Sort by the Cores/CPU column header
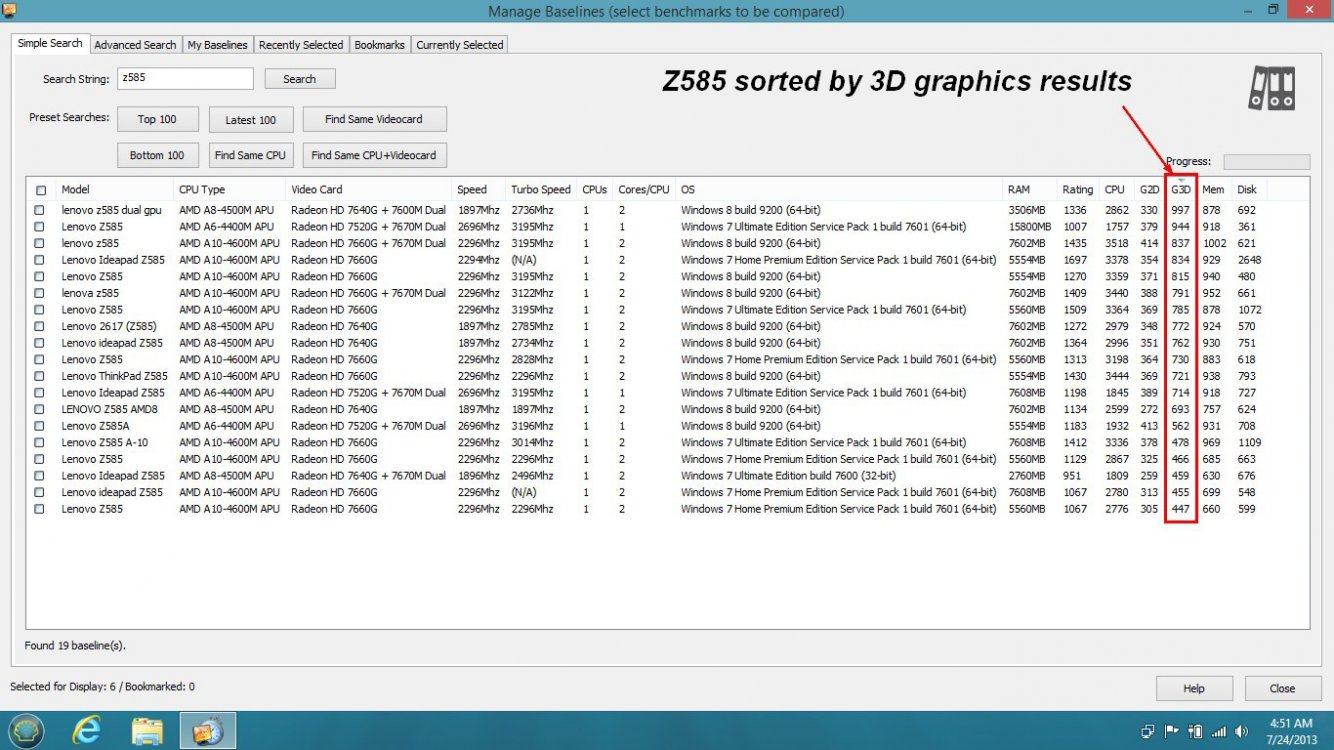The width and height of the screenshot is (1334, 750). click(x=644, y=190)
